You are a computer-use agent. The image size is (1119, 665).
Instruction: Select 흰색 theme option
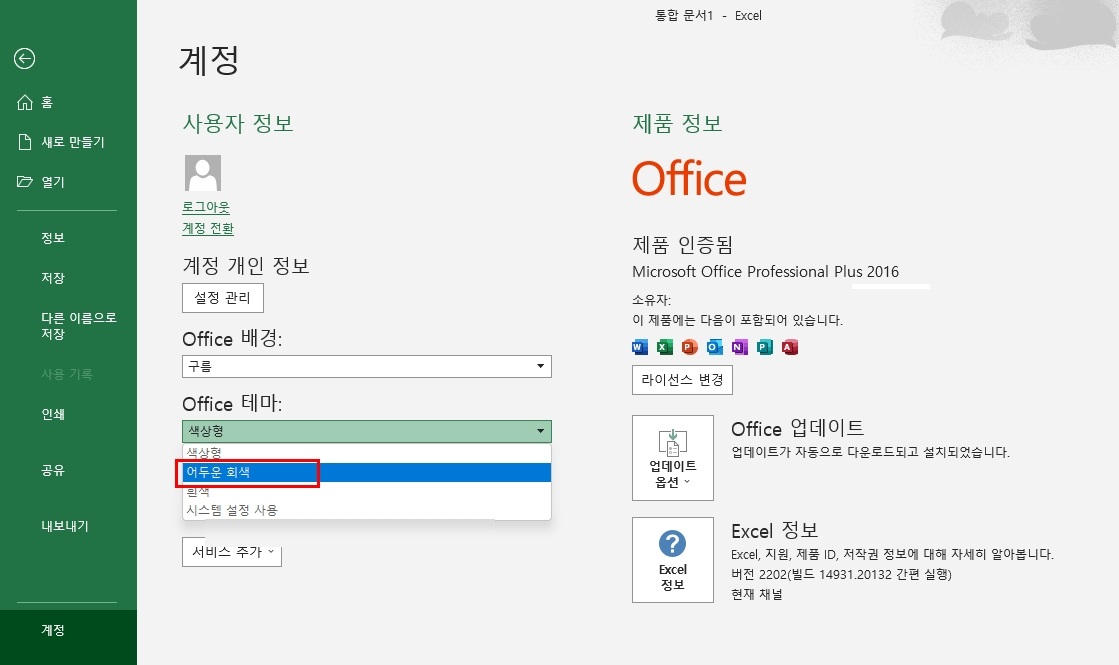[x=367, y=492]
